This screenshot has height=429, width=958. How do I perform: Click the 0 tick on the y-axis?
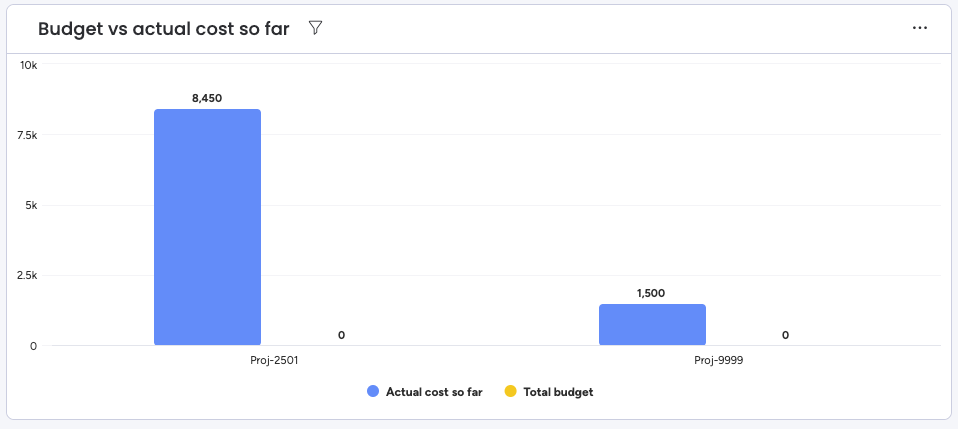[x=33, y=346]
